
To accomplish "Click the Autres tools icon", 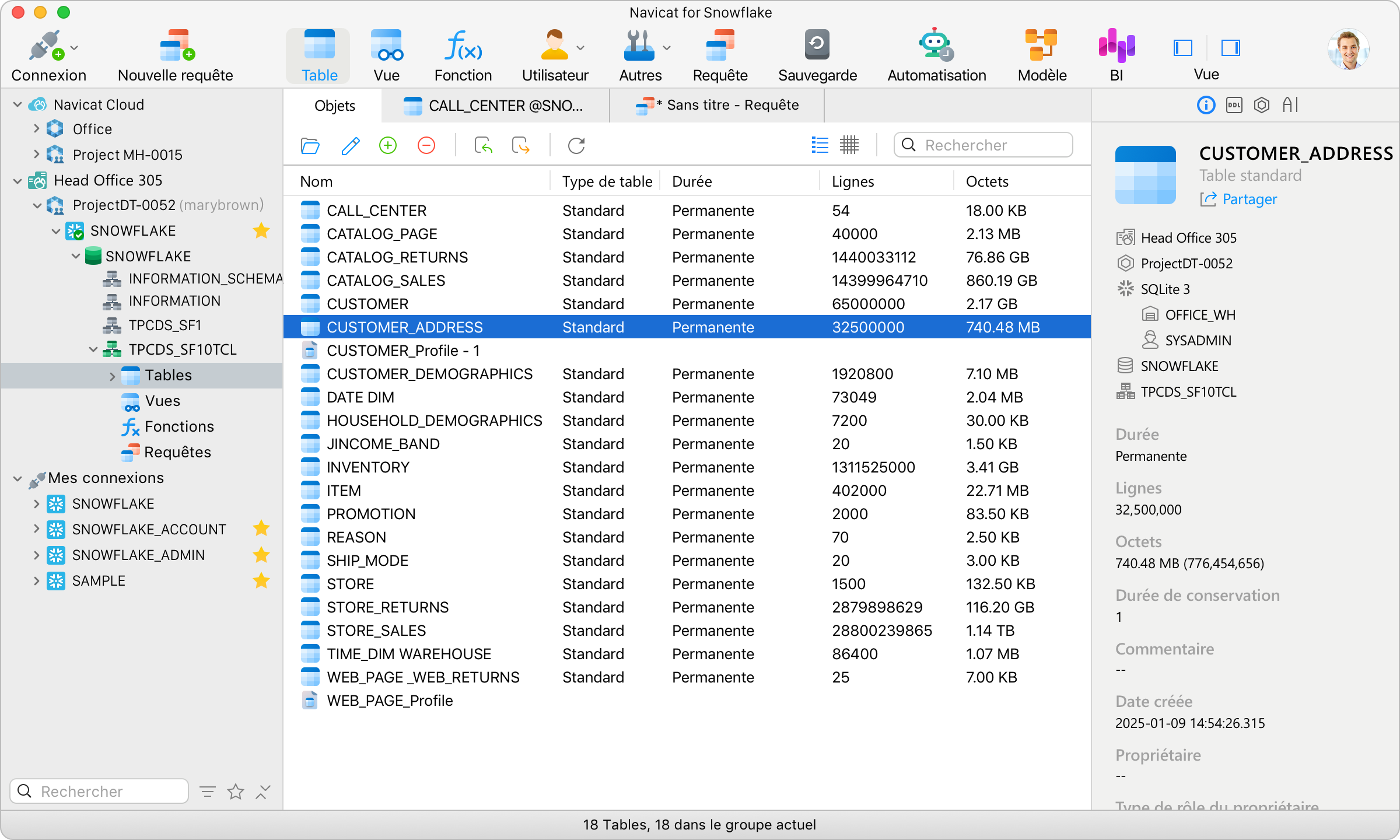I will (639, 45).
